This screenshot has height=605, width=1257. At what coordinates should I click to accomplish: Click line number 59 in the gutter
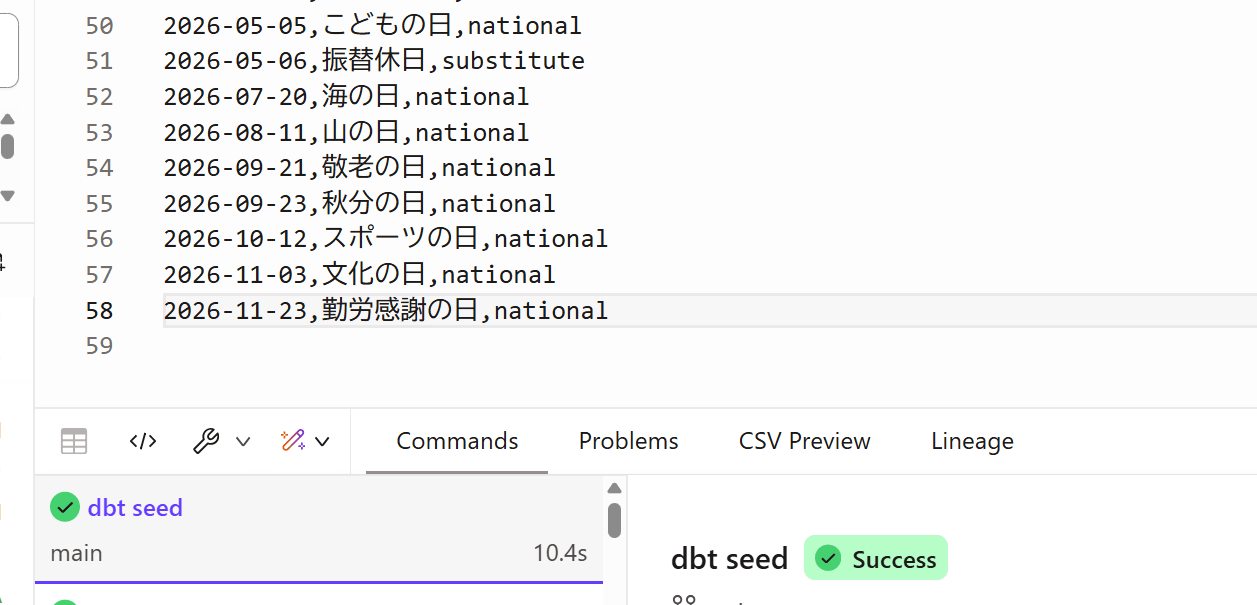pos(99,346)
